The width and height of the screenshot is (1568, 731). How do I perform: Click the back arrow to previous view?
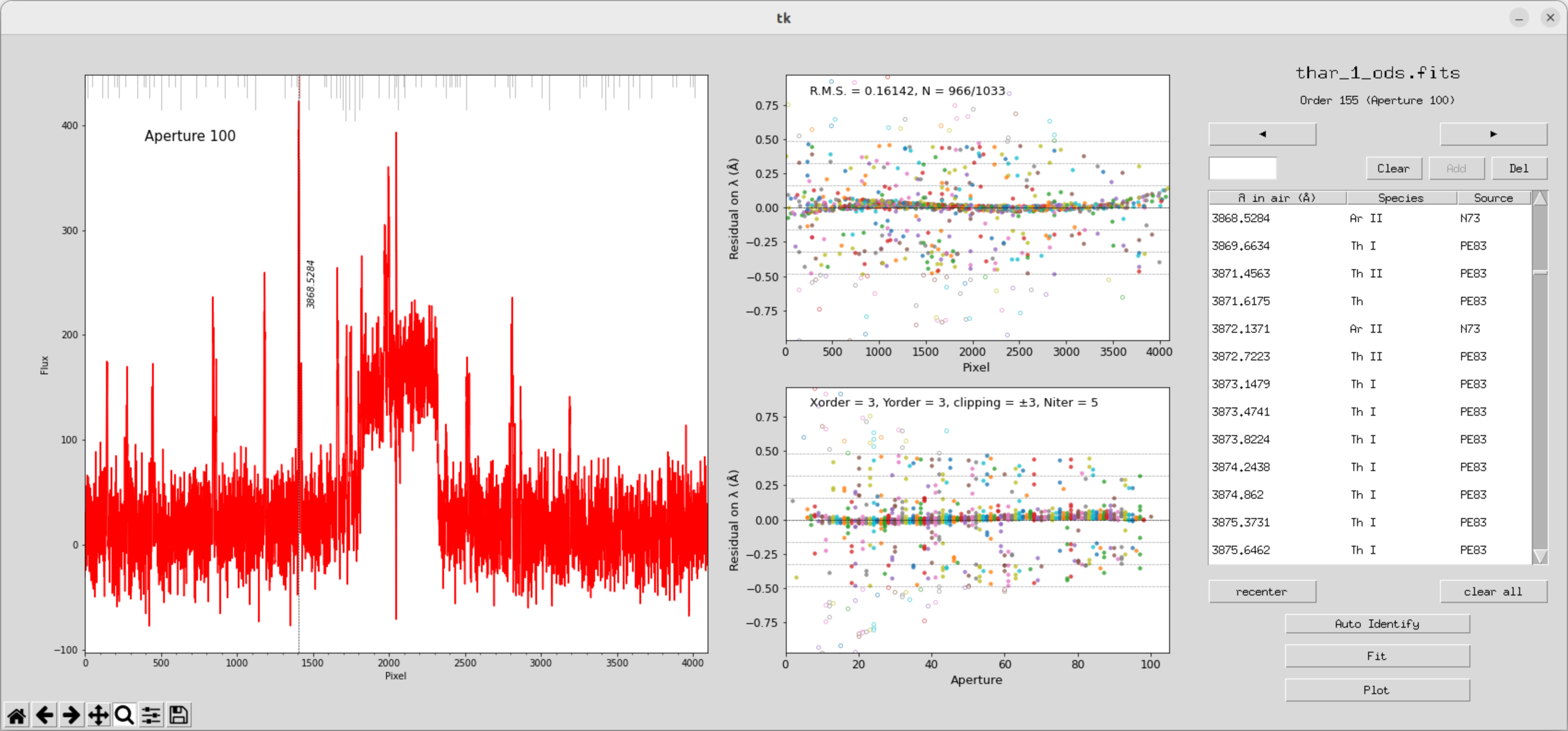click(44, 714)
